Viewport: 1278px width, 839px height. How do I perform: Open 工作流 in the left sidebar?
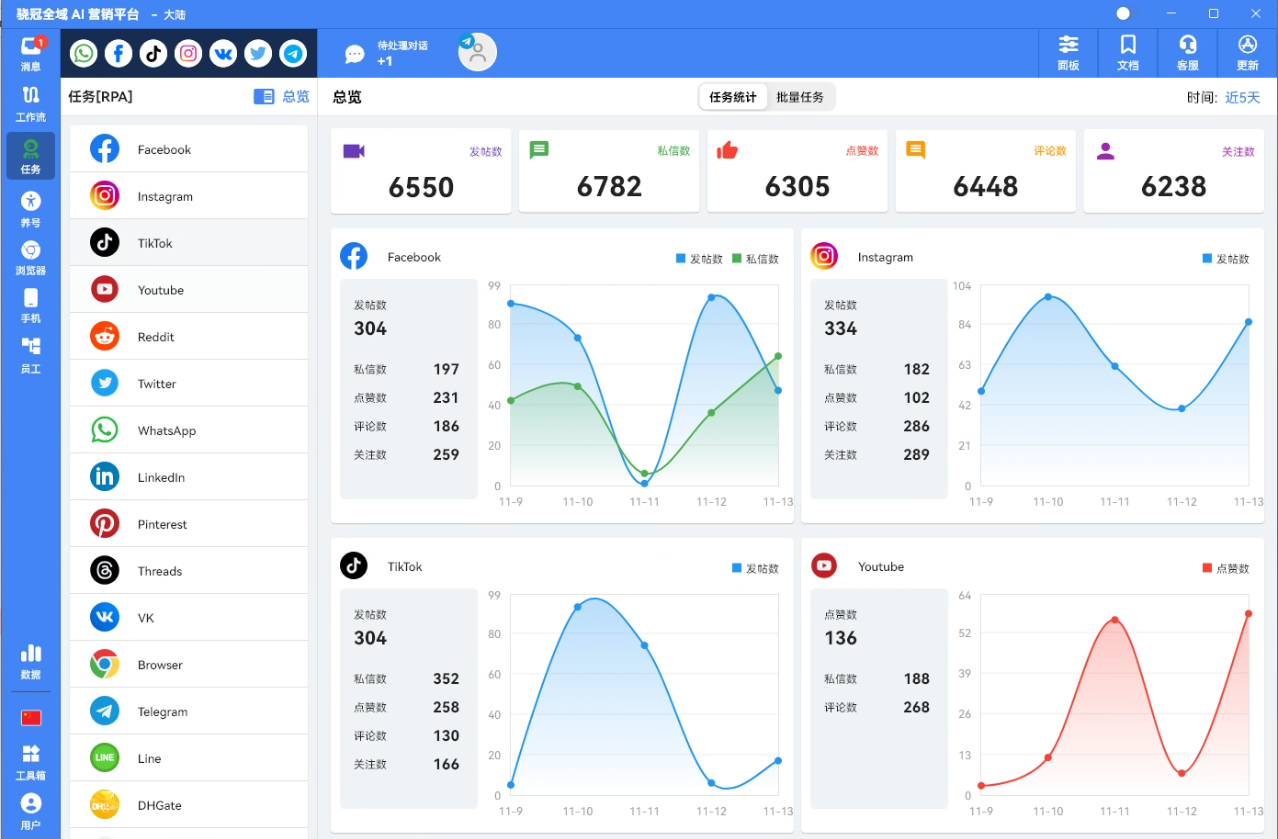click(31, 102)
